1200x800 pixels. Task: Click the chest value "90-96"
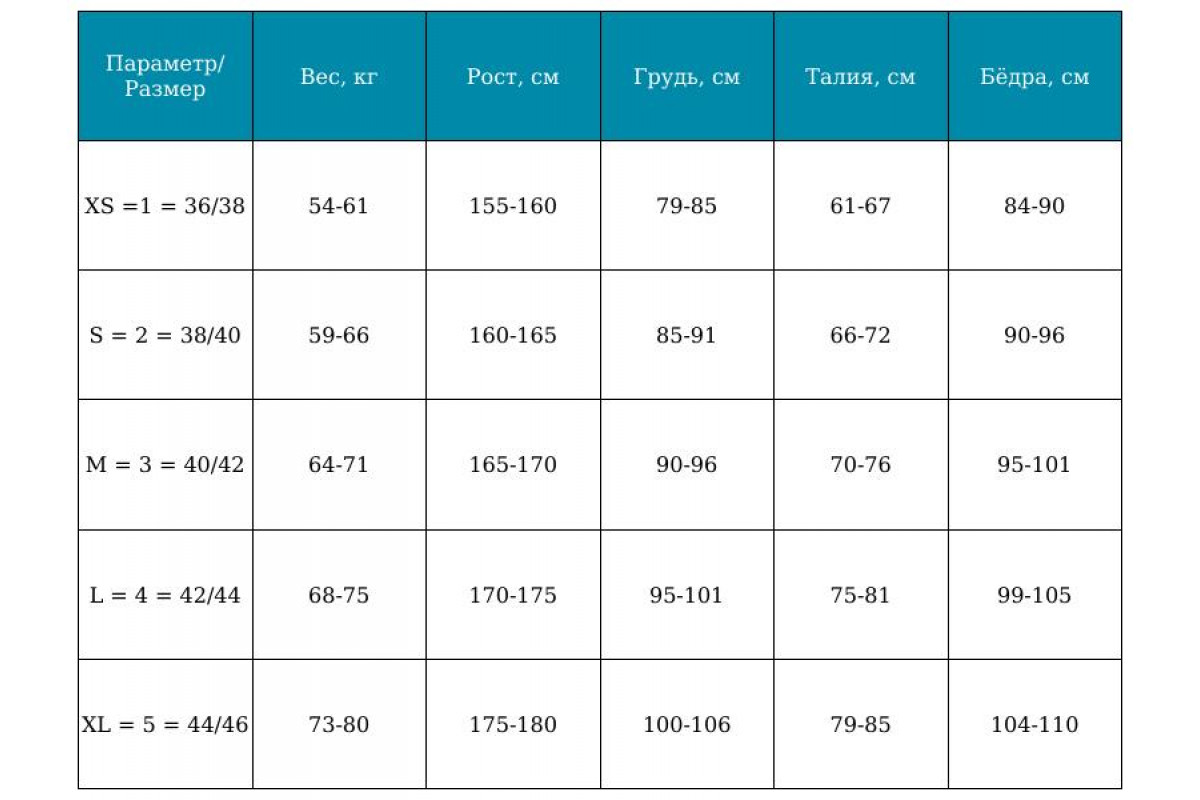tap(687, 465)
